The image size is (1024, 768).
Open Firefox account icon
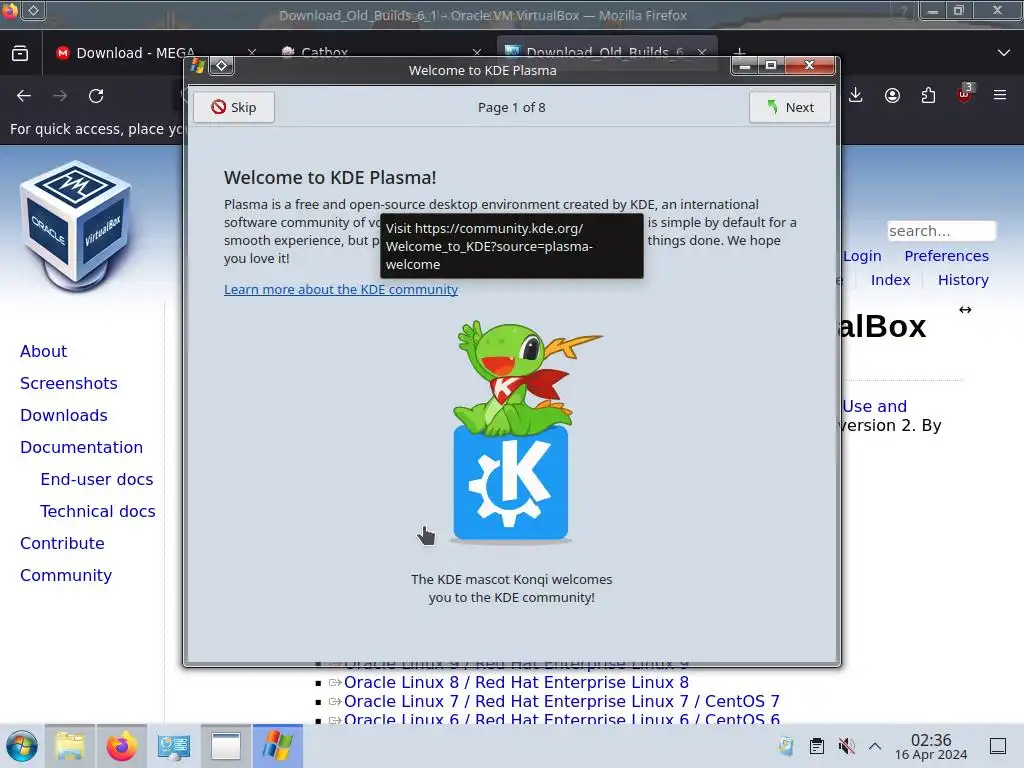click(x=892, y=95)
